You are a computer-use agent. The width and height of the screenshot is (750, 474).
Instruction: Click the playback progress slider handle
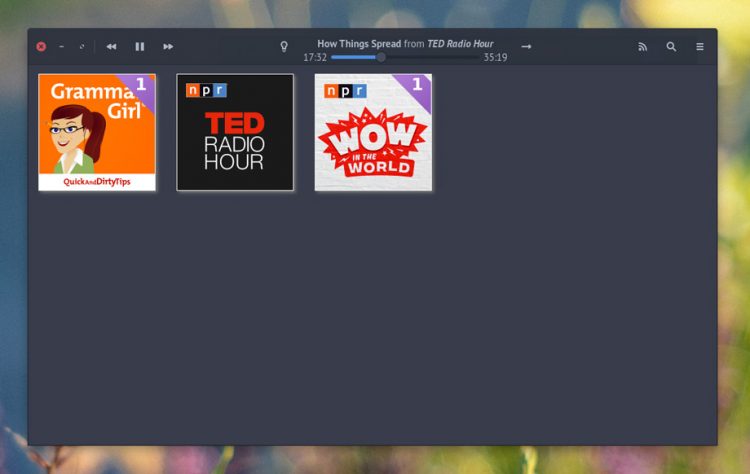tap(381, 57)
